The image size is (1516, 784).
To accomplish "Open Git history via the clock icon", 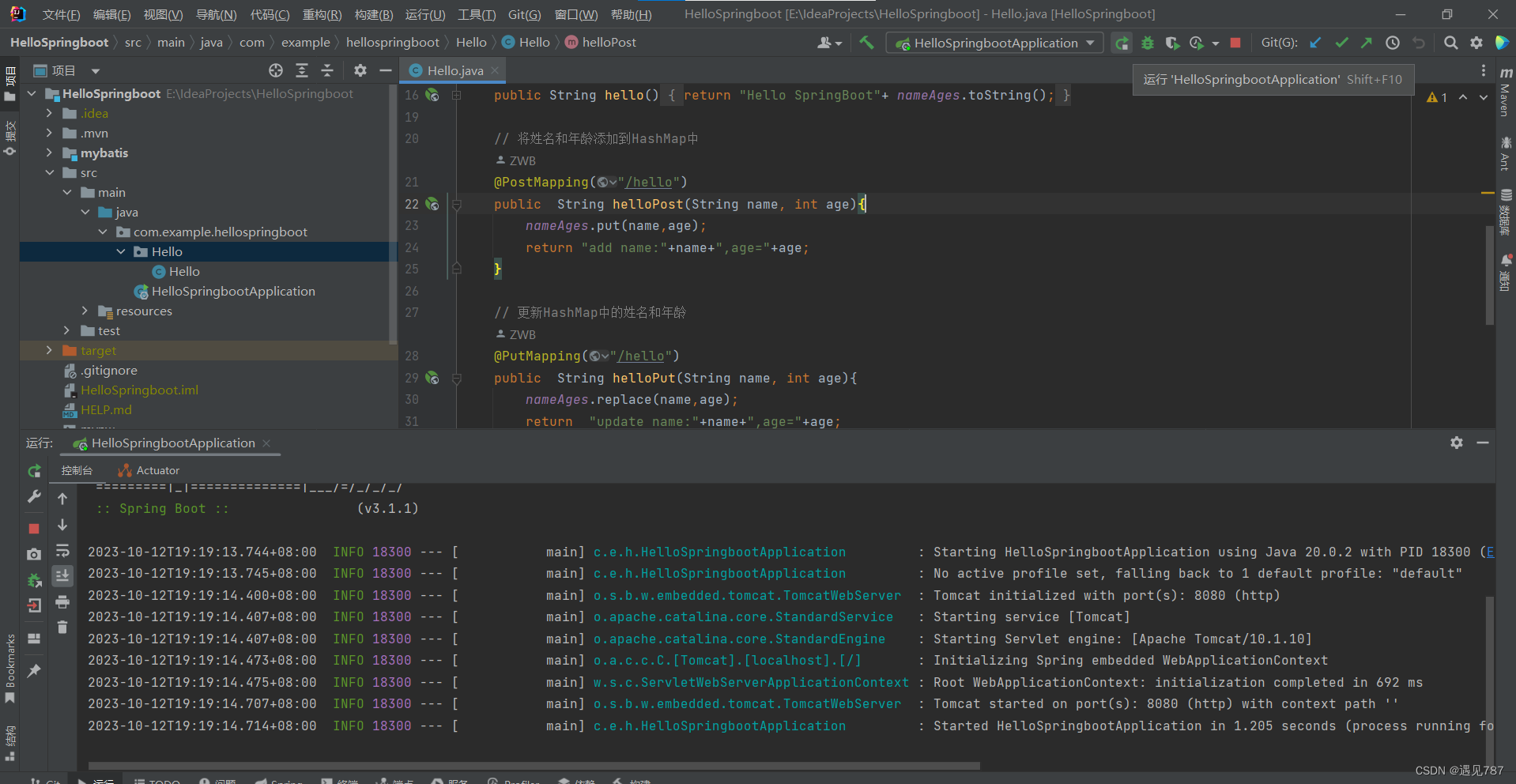I will point(1393,43).
